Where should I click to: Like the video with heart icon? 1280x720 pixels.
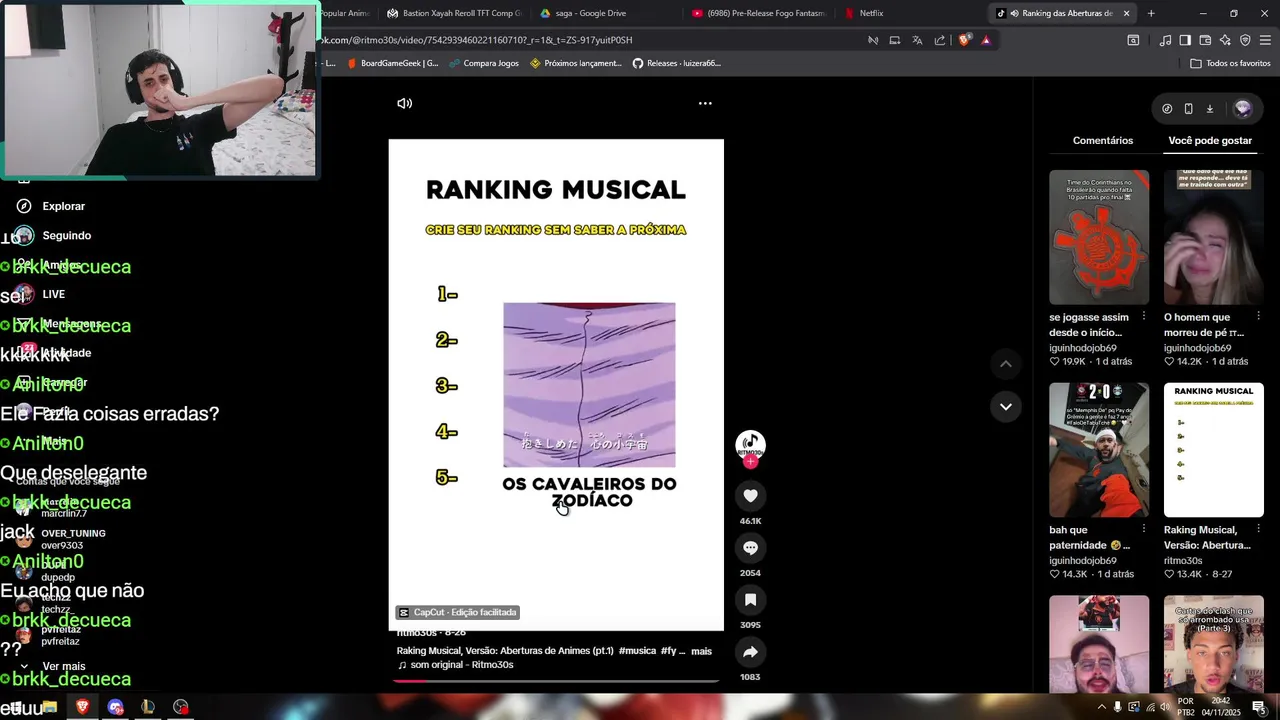(750, 495)
